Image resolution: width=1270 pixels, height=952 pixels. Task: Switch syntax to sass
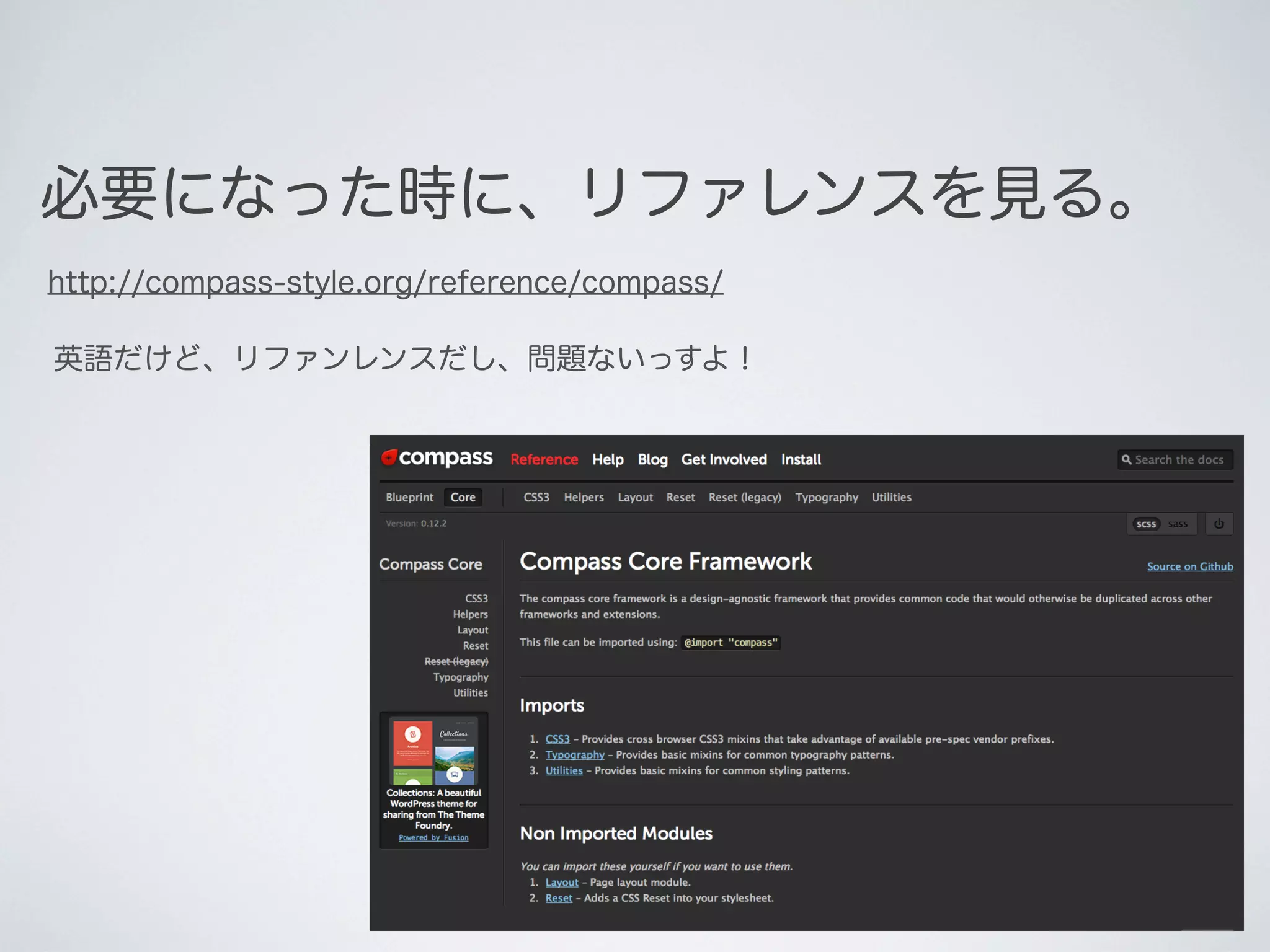point(1178,524)
